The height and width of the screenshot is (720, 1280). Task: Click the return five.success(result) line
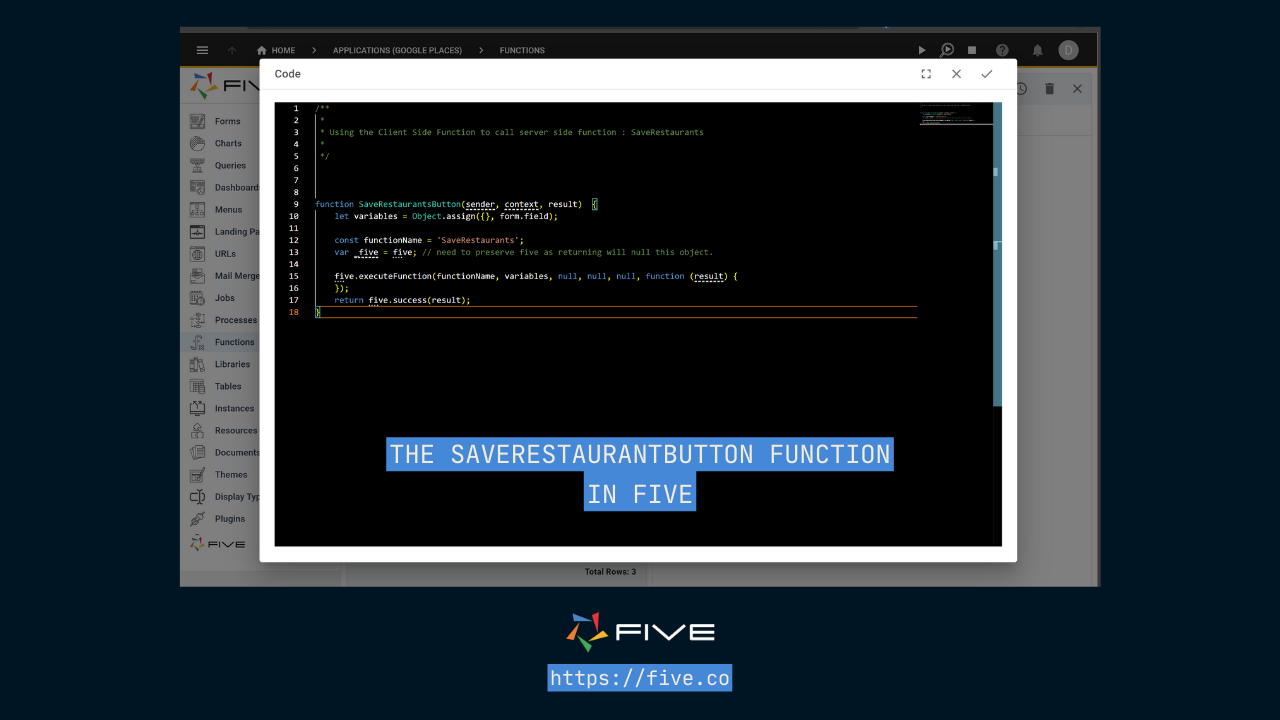(402, 300)
